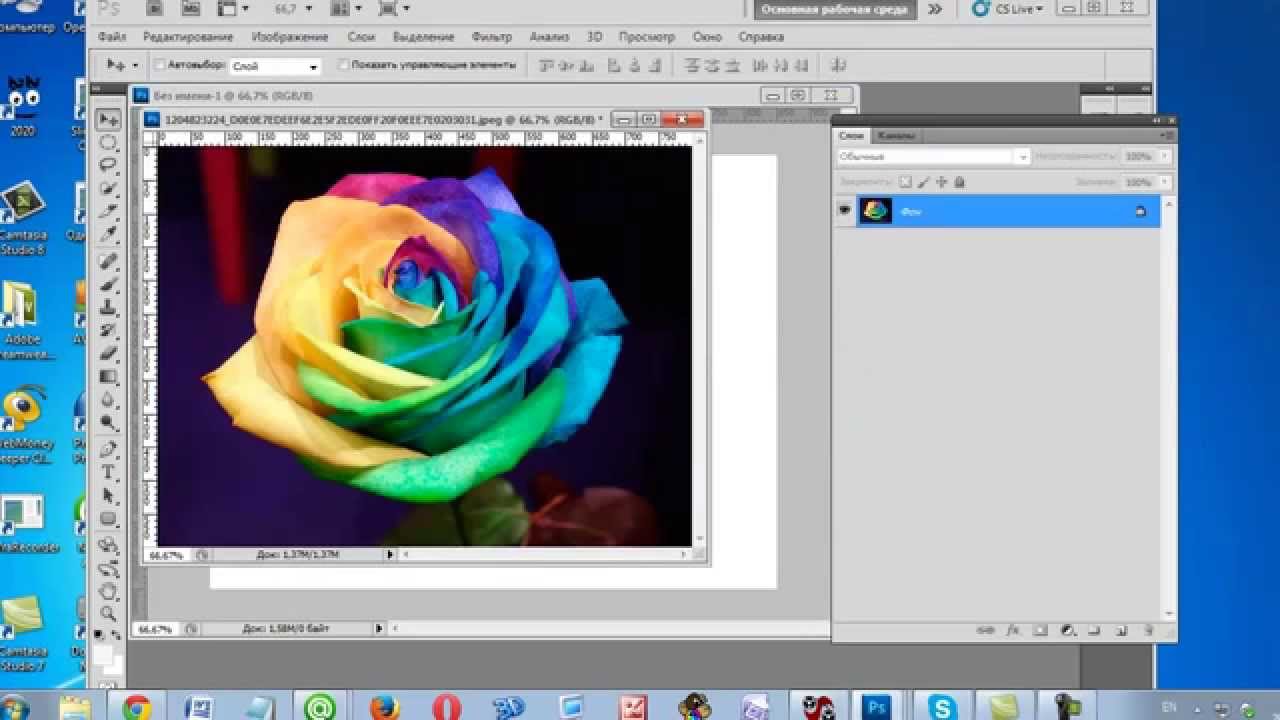
Task: Open Skype from the taskbar
Action: 942,707
